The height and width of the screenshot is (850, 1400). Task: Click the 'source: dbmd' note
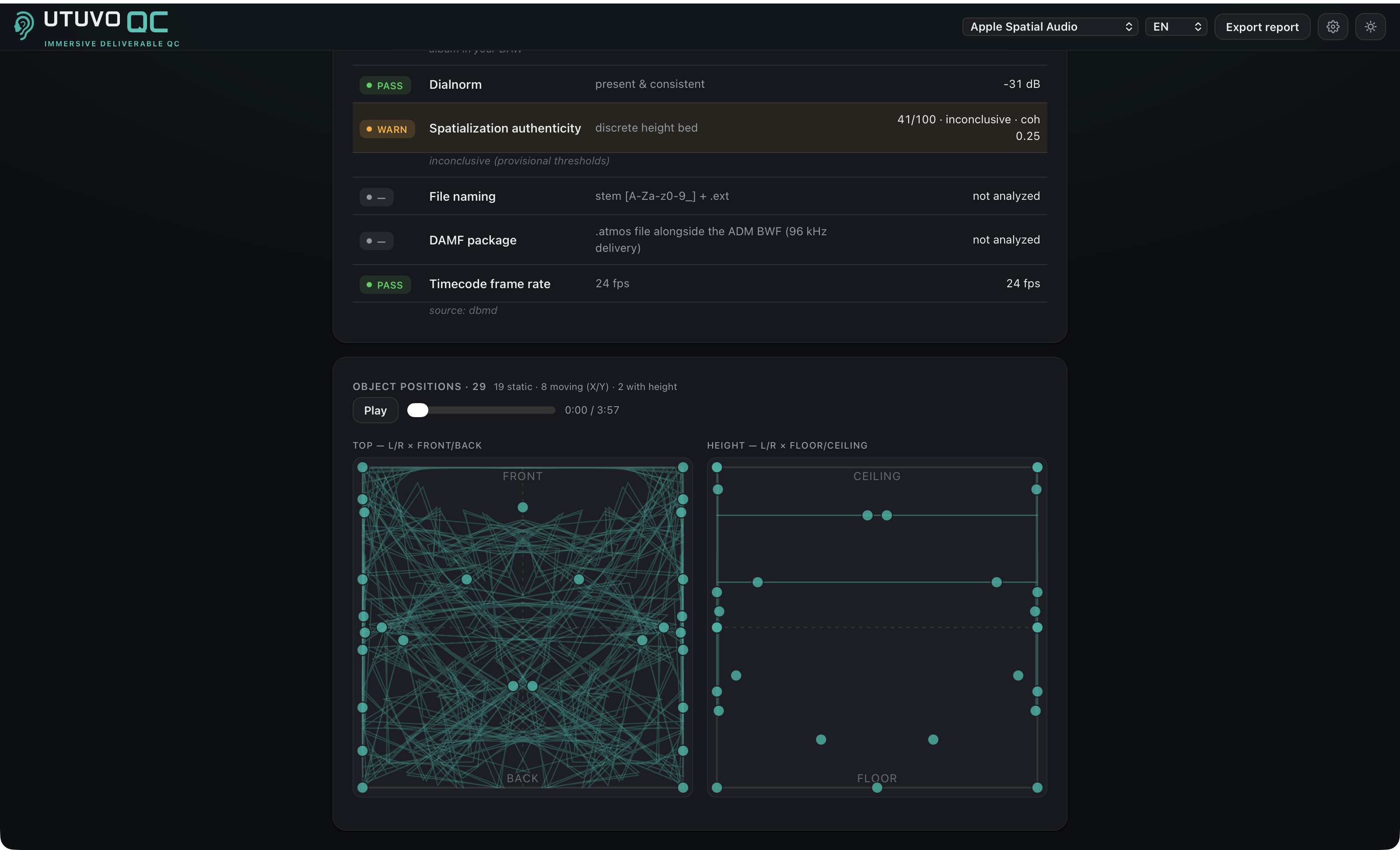(x=462, y=310)
